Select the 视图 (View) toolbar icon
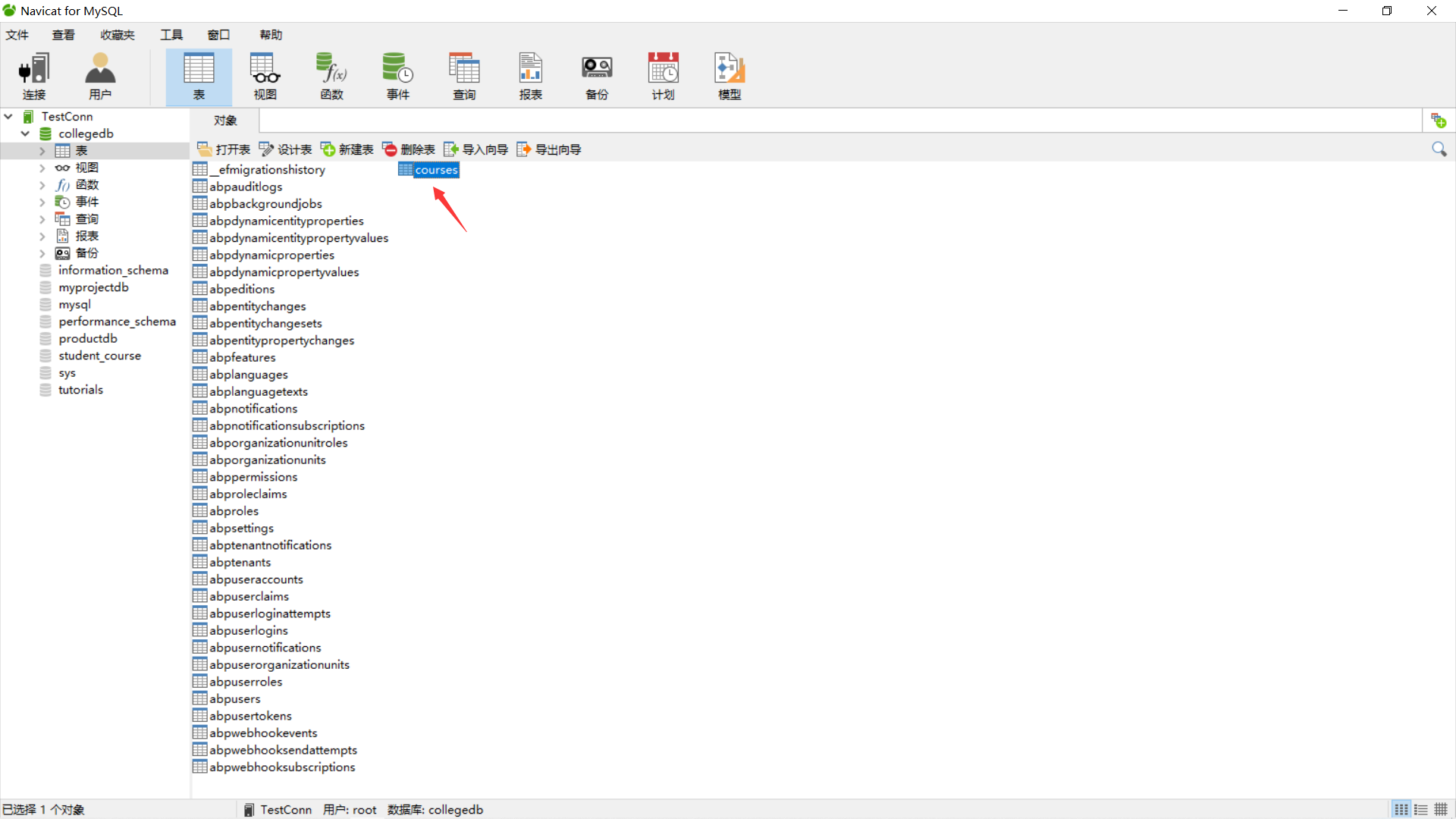The image size is (1456, 819). 265,76
